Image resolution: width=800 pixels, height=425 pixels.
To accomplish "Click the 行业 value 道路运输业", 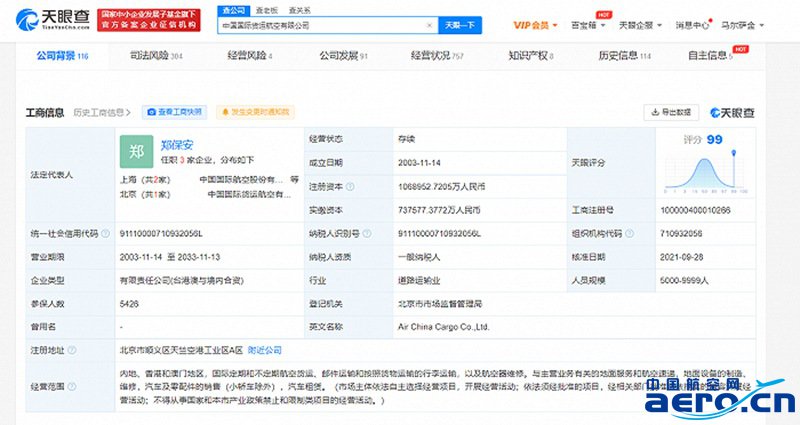I will click(x=419, y=281).
